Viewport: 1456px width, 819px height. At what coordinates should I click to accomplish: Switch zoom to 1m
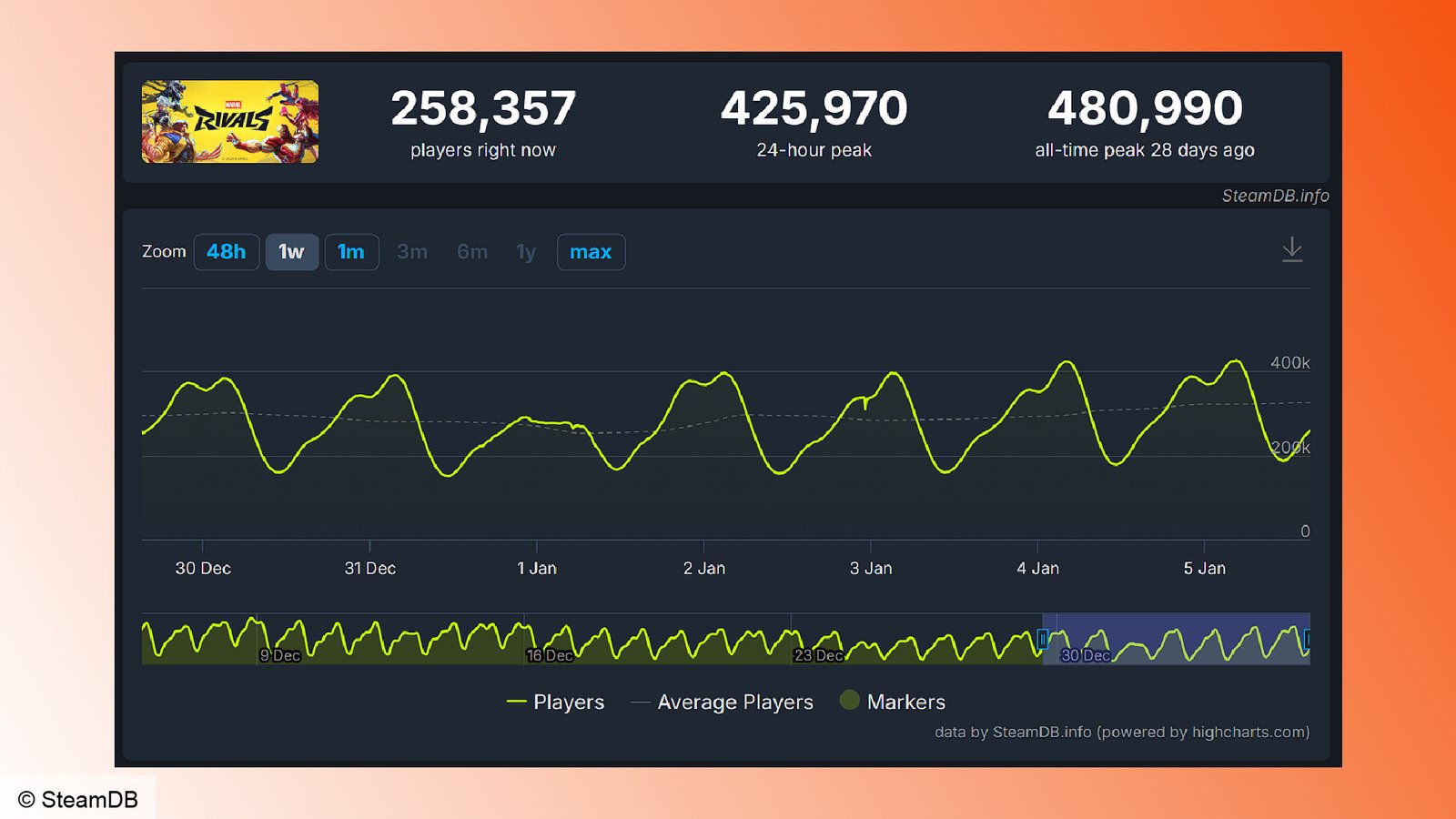[x=351, y=252]
